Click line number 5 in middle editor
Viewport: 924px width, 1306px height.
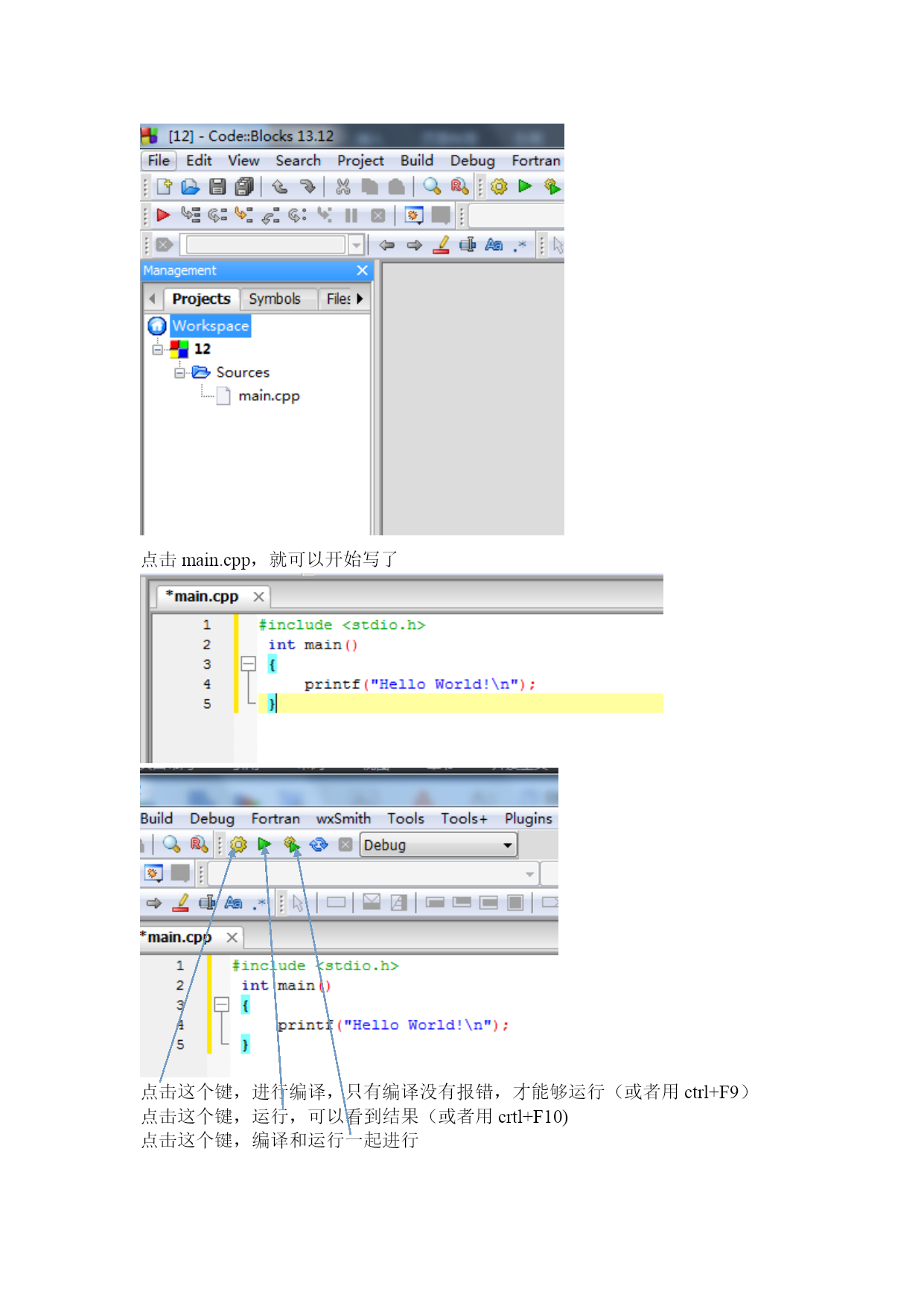207,704
